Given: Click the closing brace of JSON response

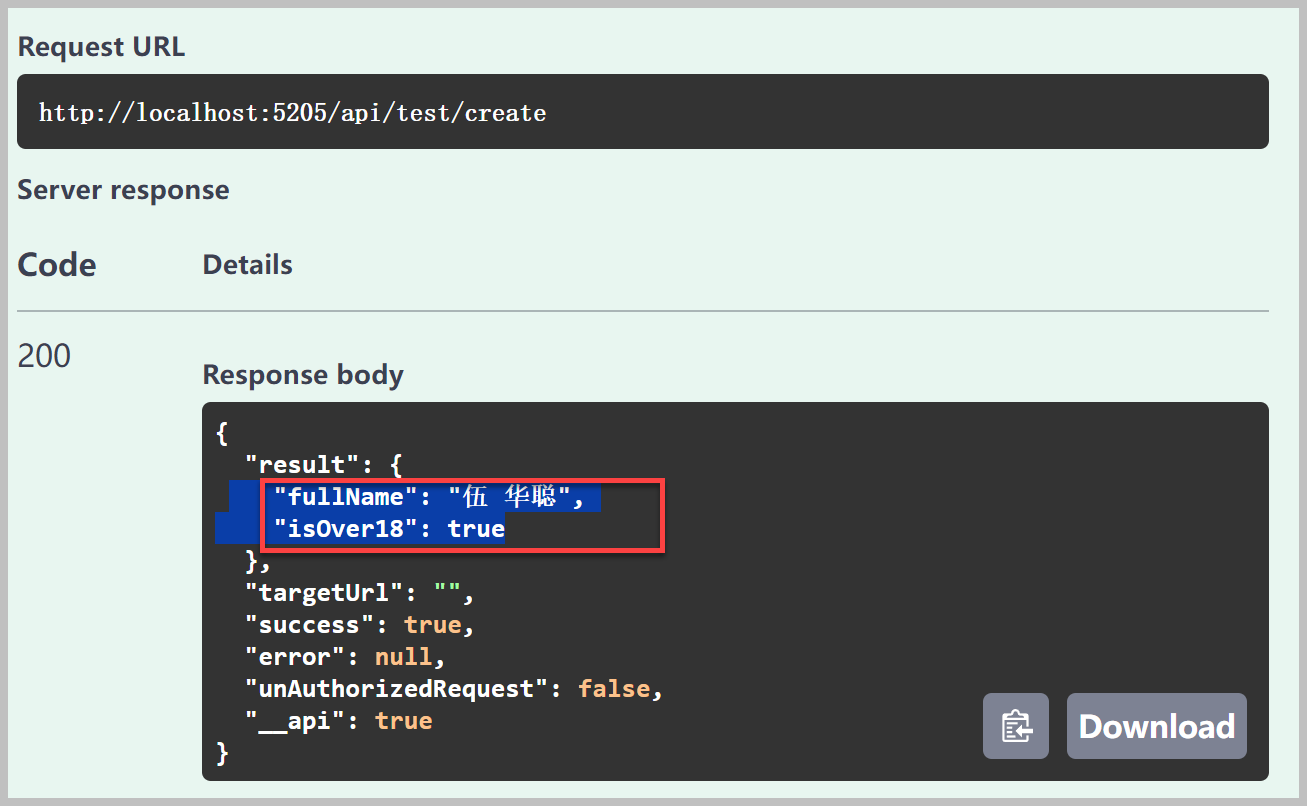Looking at the screenshot, I should tap(223, 753).
